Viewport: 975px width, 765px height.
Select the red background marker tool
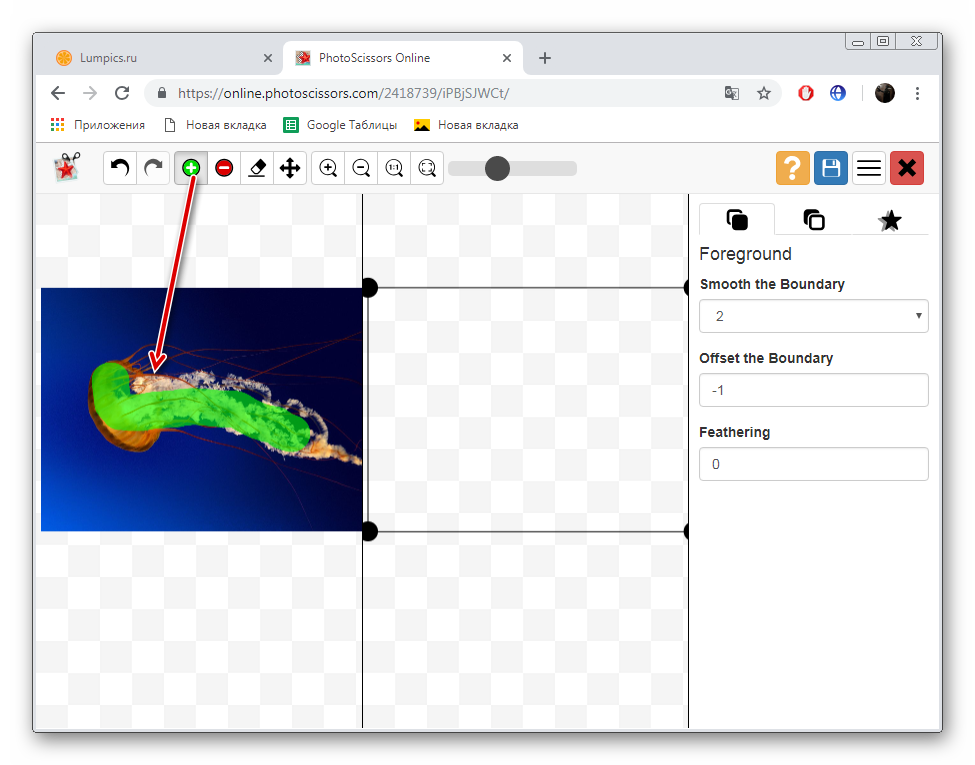pos(224,168)
